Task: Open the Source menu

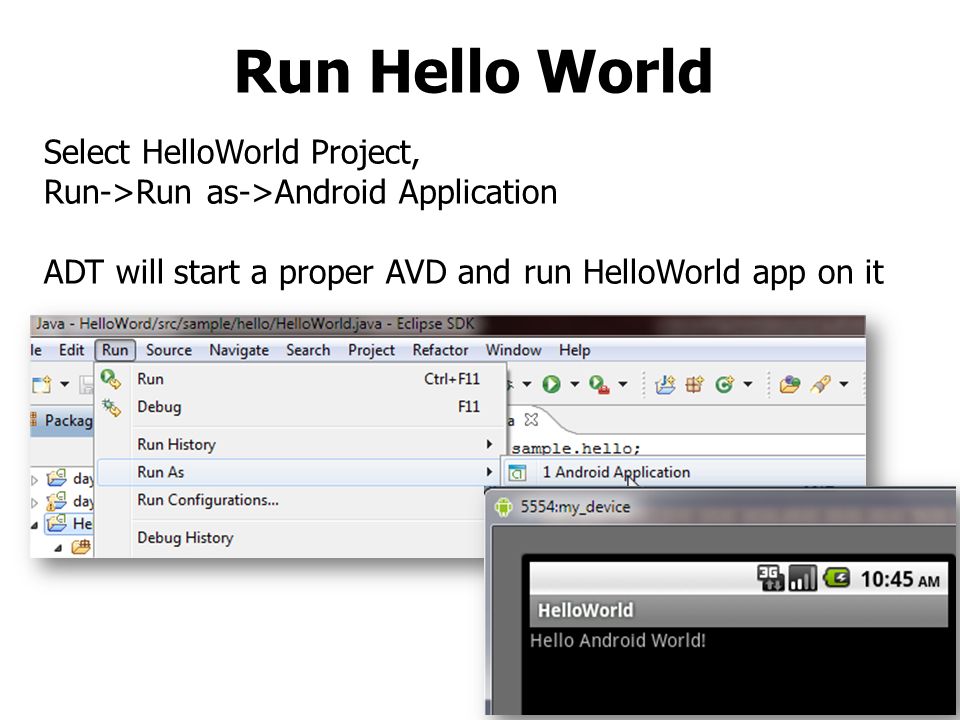Action: pos(169,350)
